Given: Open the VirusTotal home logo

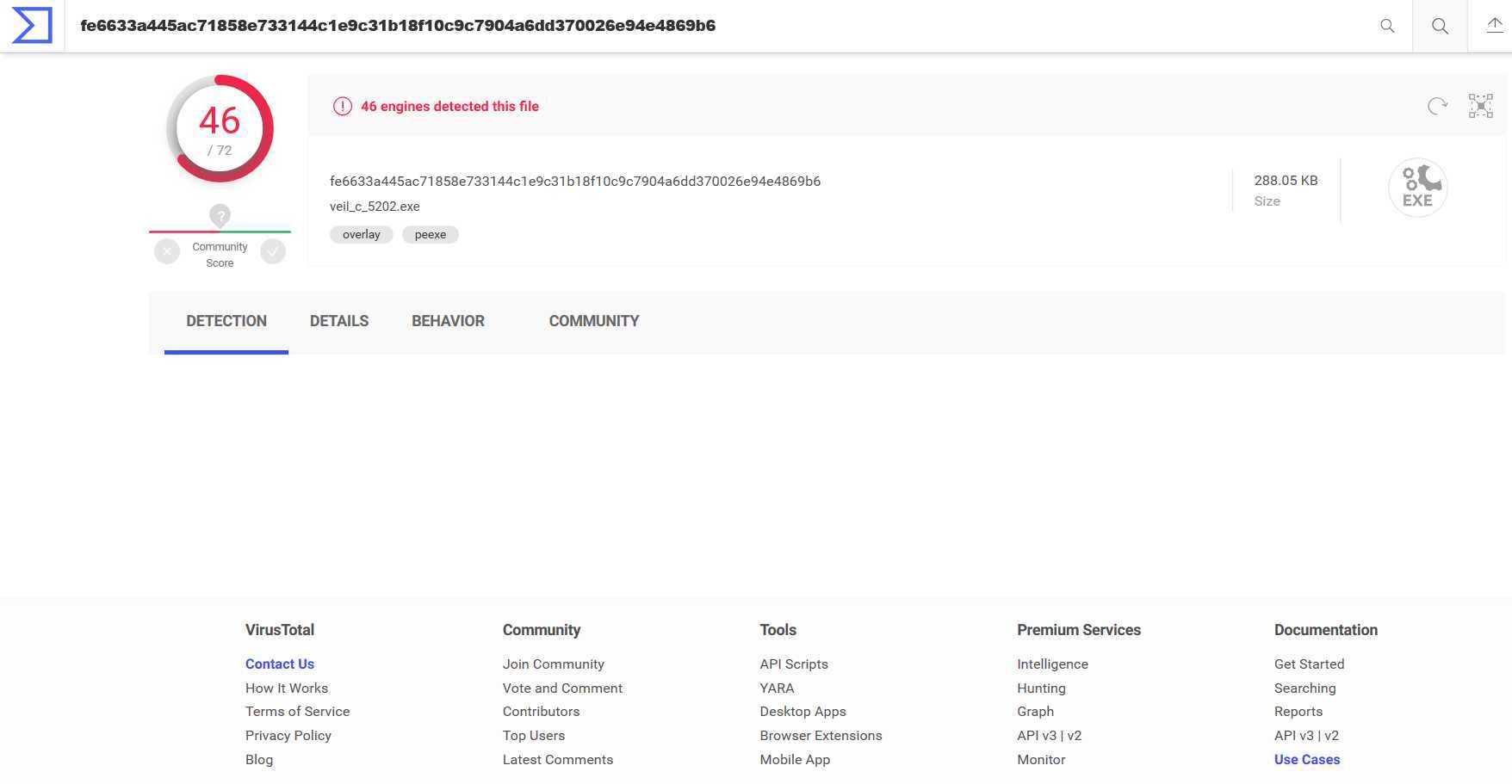Looking at the screenshot, I should [x=32, y=26].
